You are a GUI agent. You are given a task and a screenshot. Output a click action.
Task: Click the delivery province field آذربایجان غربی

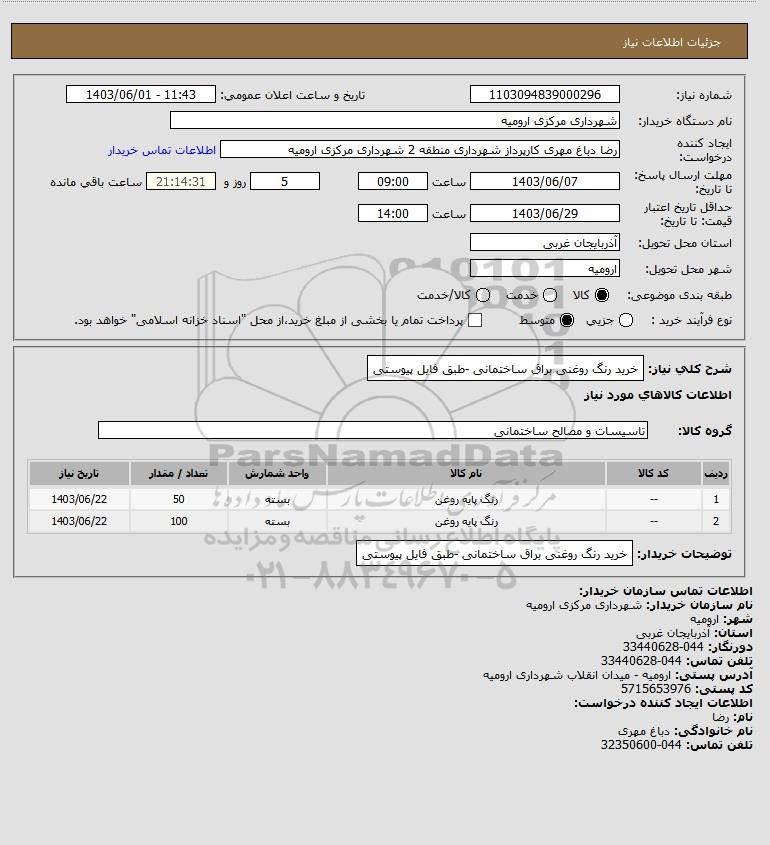[545, 243]
